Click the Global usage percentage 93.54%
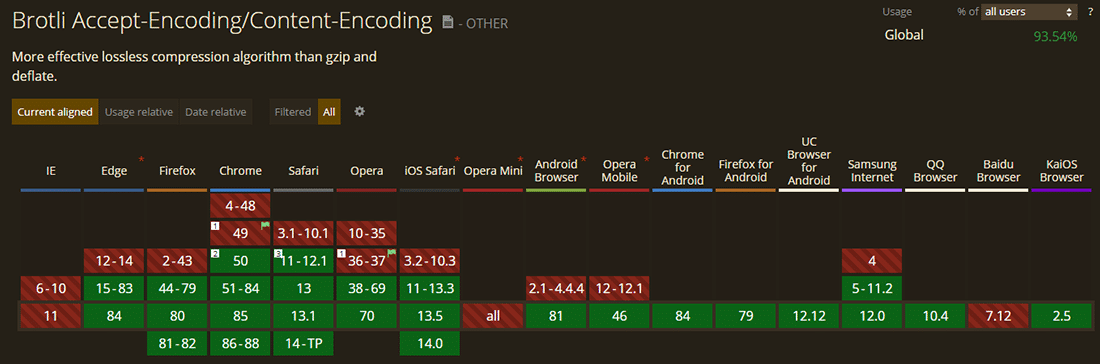The image size is (1100, 364). point(1055,36)
